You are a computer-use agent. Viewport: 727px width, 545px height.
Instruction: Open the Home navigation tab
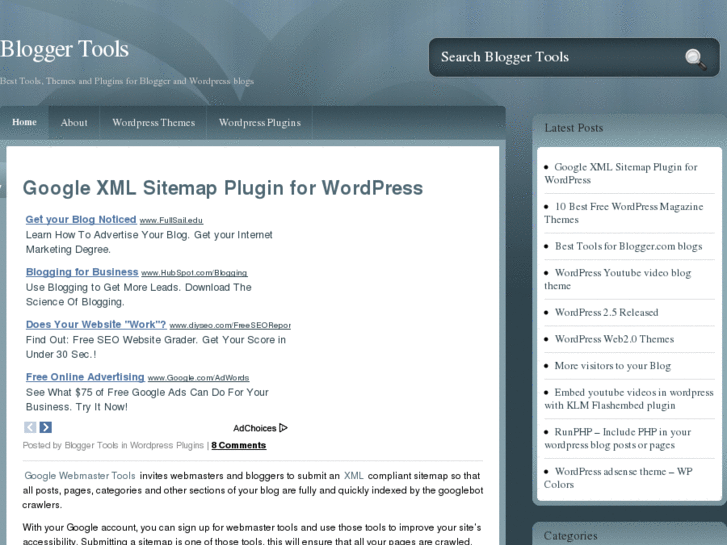[24, 122]
